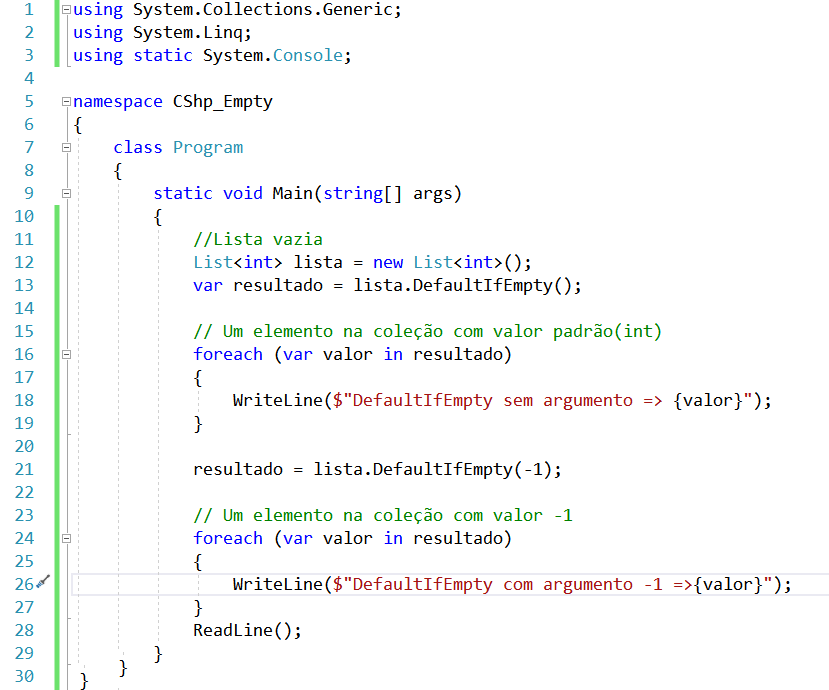Collapse the Main method block
The height and width of the screenshot is (690, 829).
(x=66, y=194)
